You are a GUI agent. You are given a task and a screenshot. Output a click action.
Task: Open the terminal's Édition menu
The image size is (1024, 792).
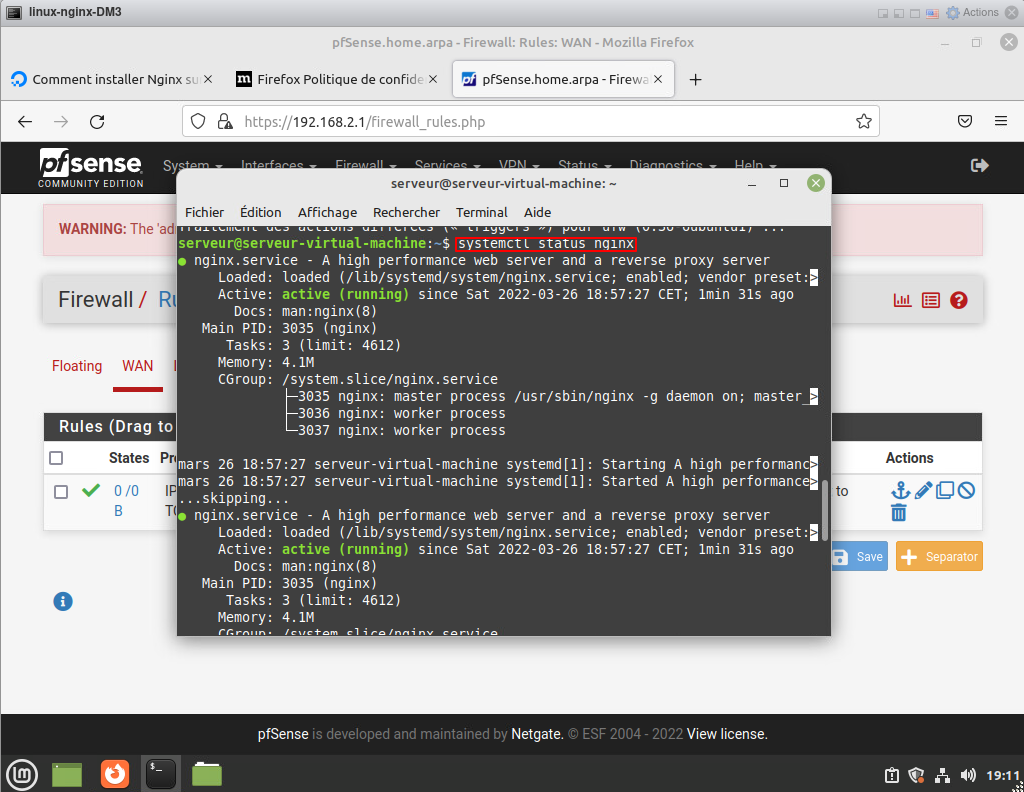tap(260, 212)
